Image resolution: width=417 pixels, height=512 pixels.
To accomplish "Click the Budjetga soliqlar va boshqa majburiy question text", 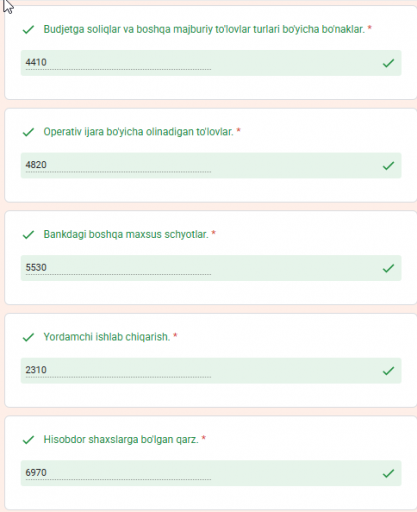I will click(x=204, y=29).
